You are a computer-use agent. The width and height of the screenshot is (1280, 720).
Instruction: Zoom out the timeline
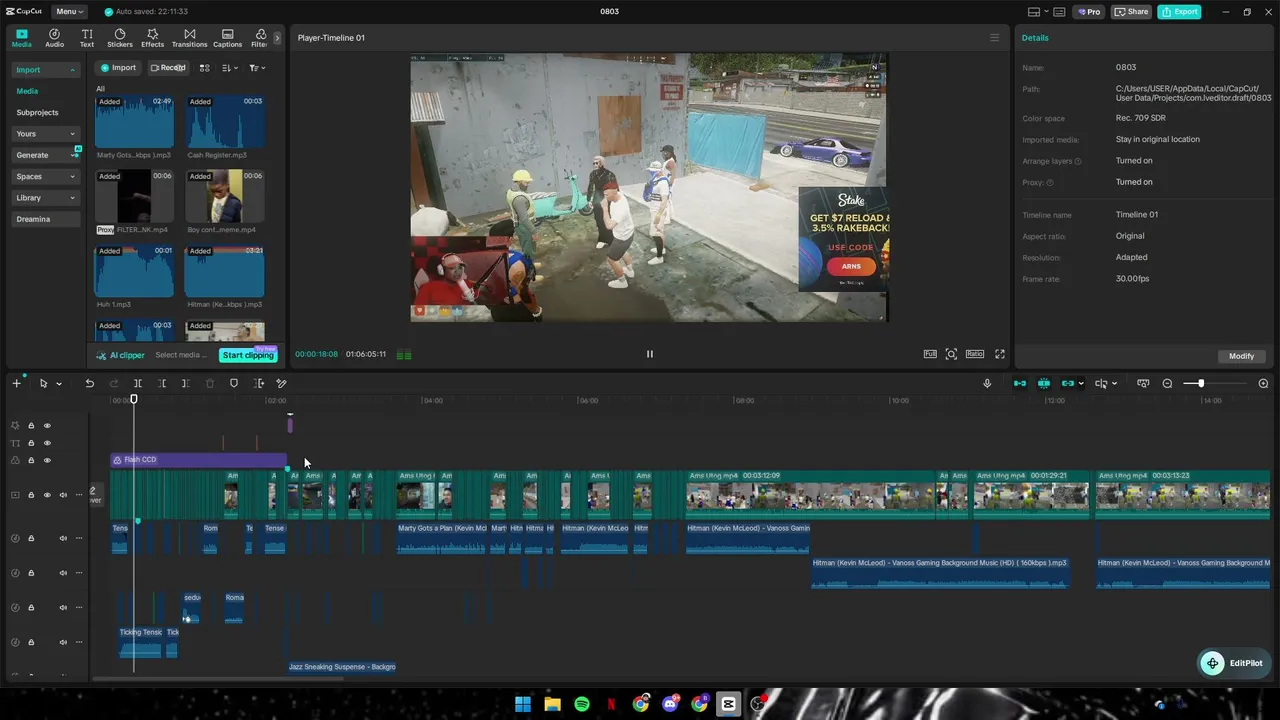click(1167, 383)
